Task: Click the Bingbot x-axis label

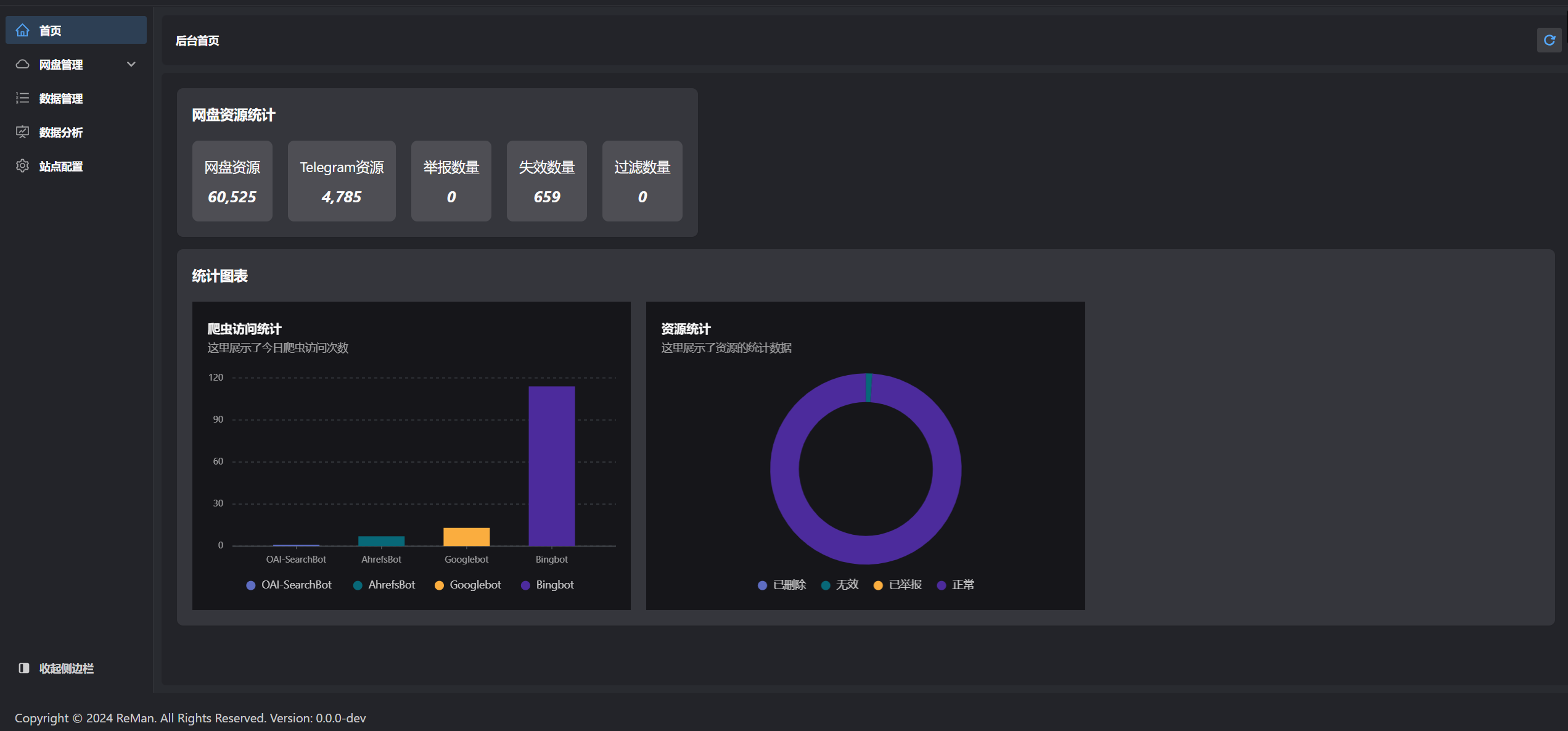Action: [x=552, y=560]
